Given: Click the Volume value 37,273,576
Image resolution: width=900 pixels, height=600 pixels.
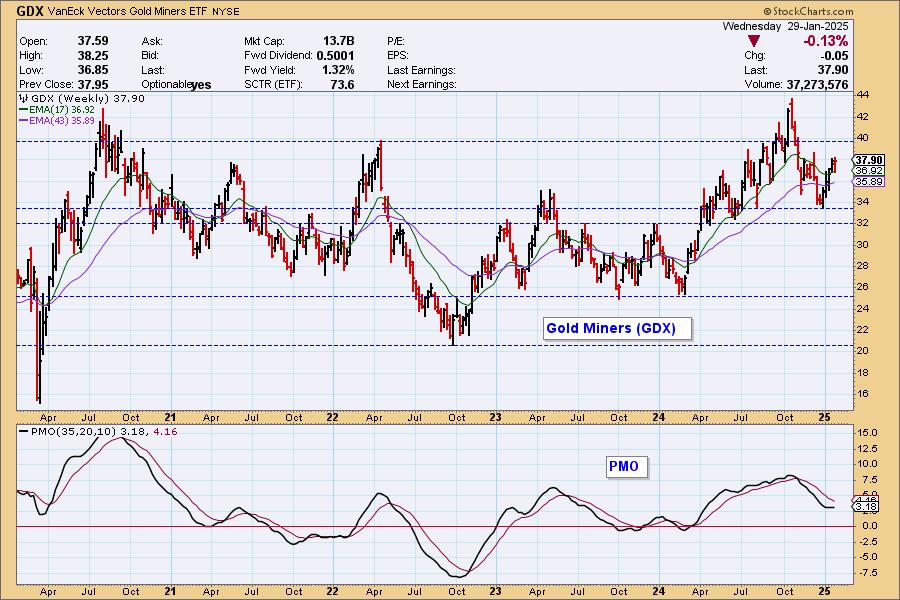Looking at the screenshot, I should point(817,84).
